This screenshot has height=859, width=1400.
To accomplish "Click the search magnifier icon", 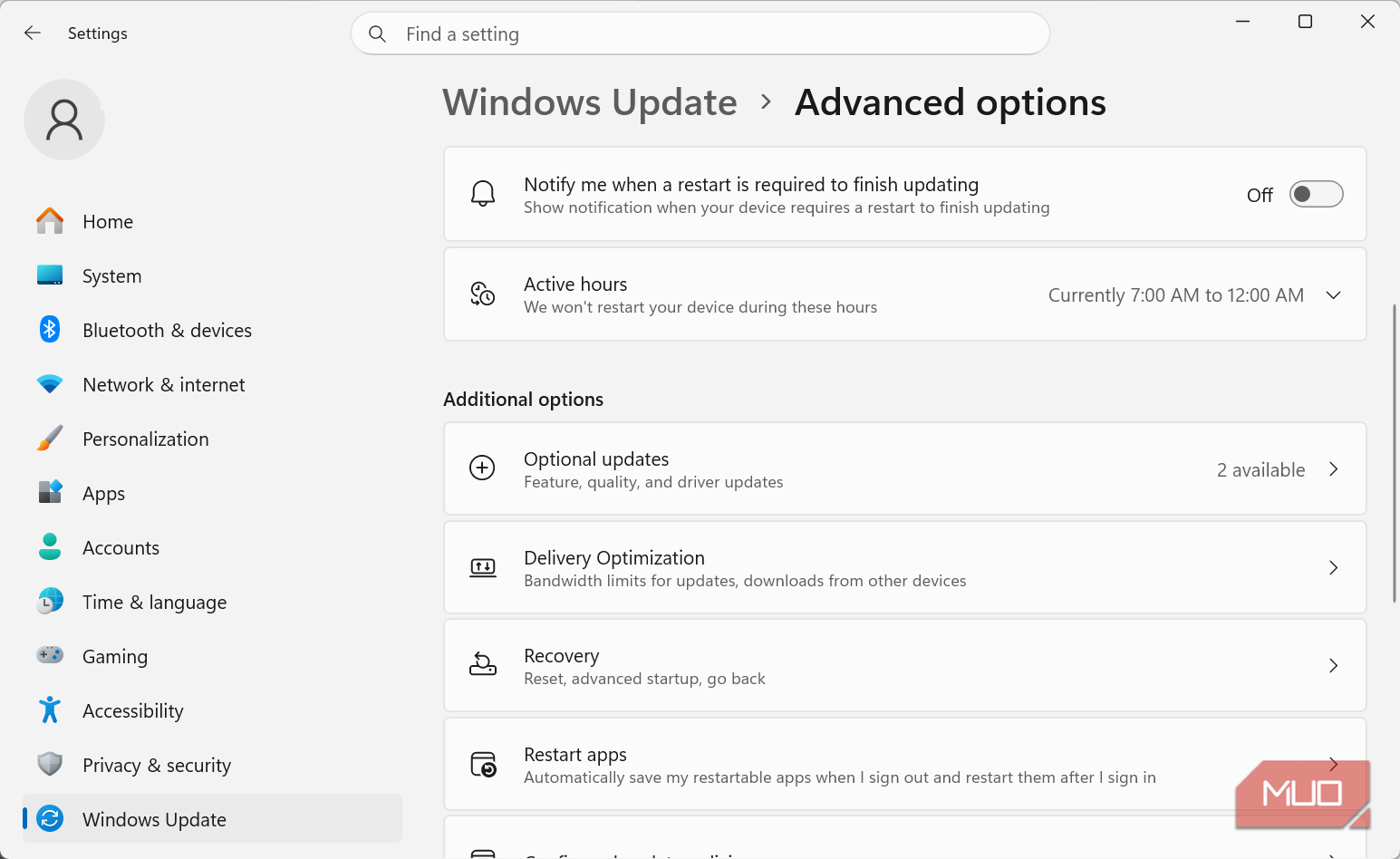I will 378,34.
